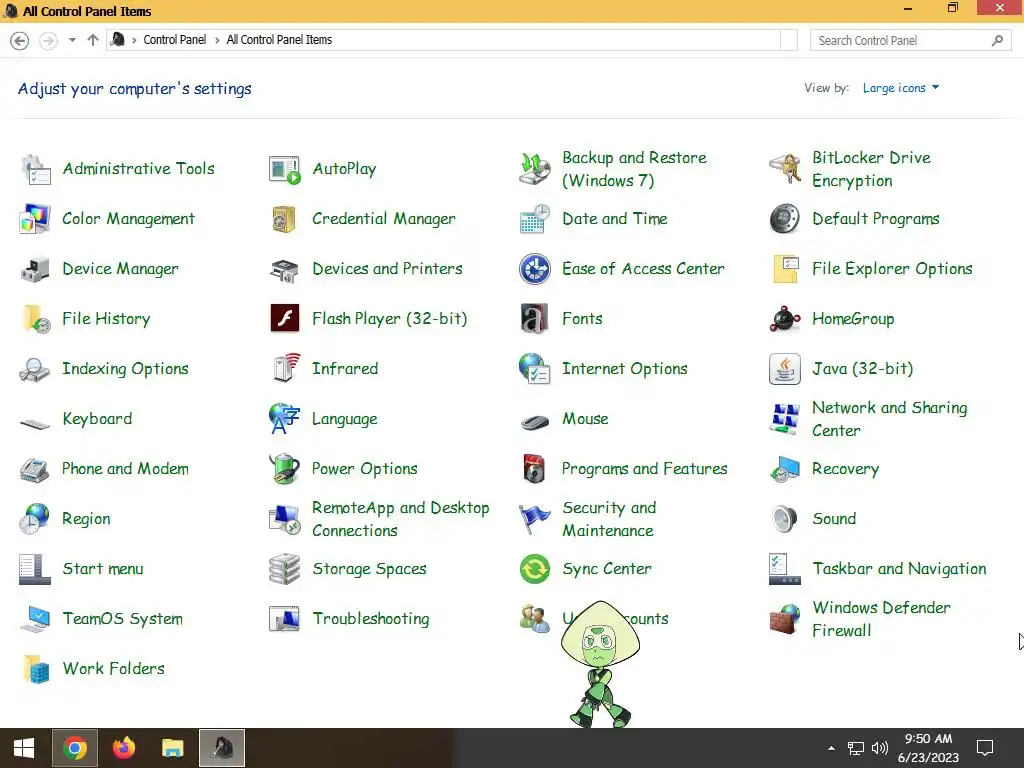The height and width of the screenshot is (768, 1024).
Task: Select Control Panel in the breadcrumb
Action: (174, 40)
